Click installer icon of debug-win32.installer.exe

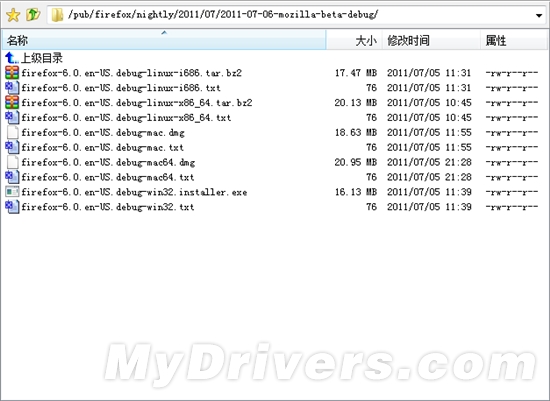pos(12,192)
